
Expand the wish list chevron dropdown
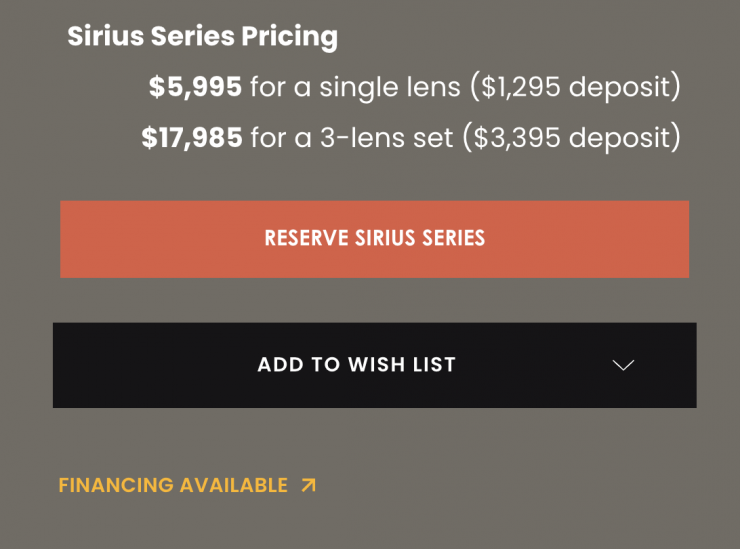tap(623, 365)
